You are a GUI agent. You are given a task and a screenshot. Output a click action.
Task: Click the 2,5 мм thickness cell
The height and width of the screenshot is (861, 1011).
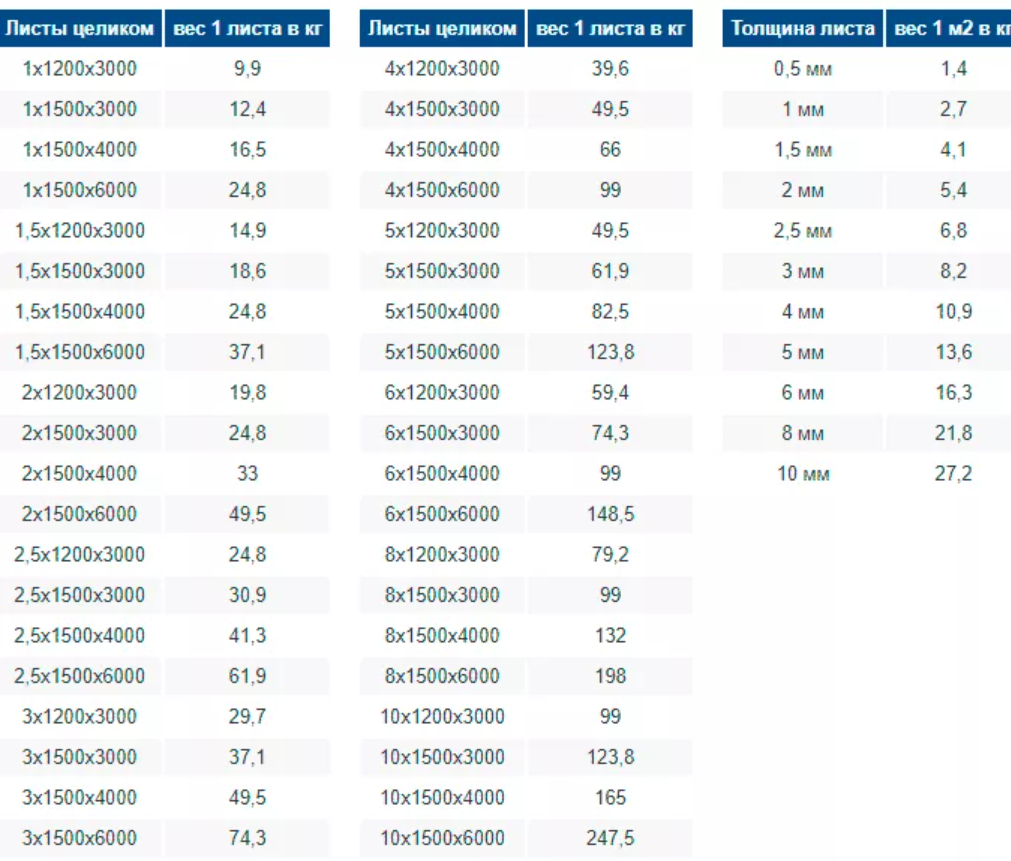pos(802,231)
